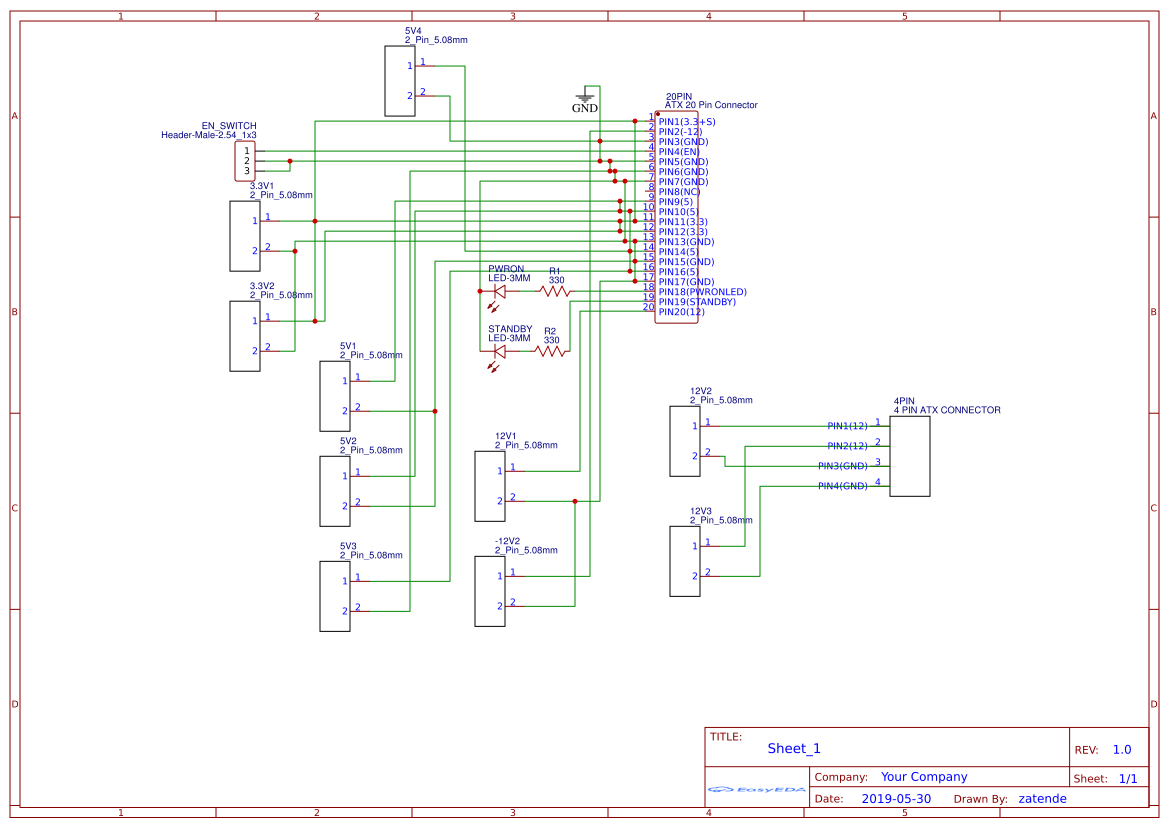Select the 12V1 connector symbol
Screen dimensions: 1169x828
[x=489, y=487]
